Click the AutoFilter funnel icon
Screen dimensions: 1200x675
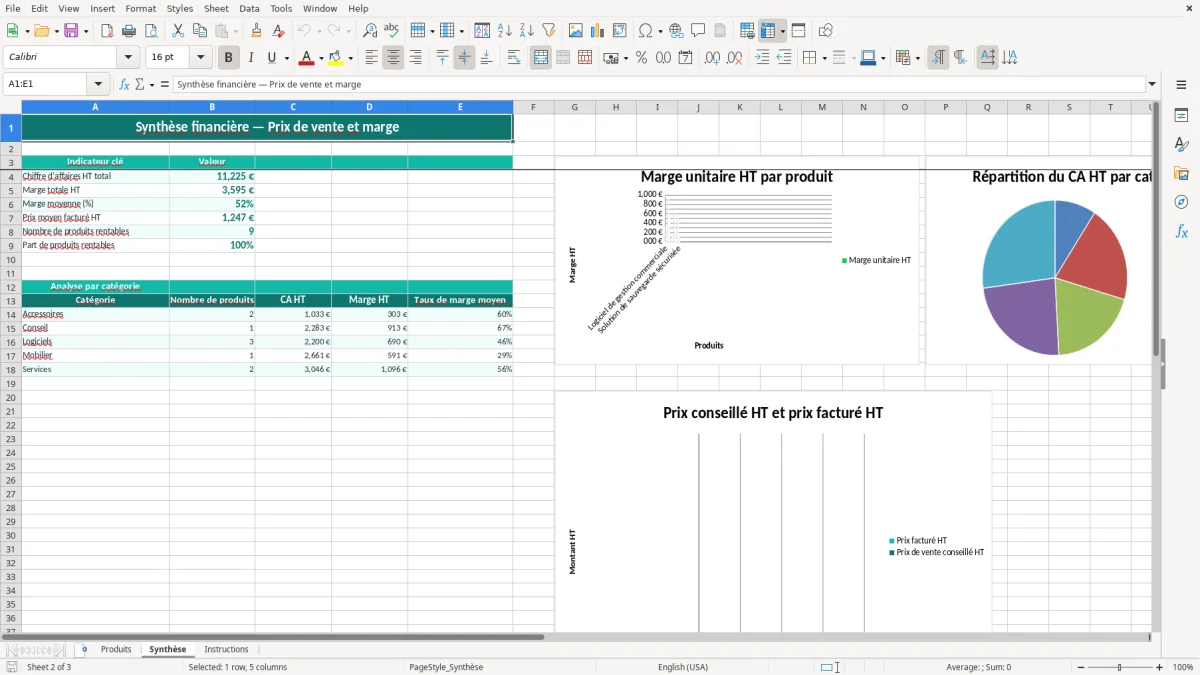point(549,31)
